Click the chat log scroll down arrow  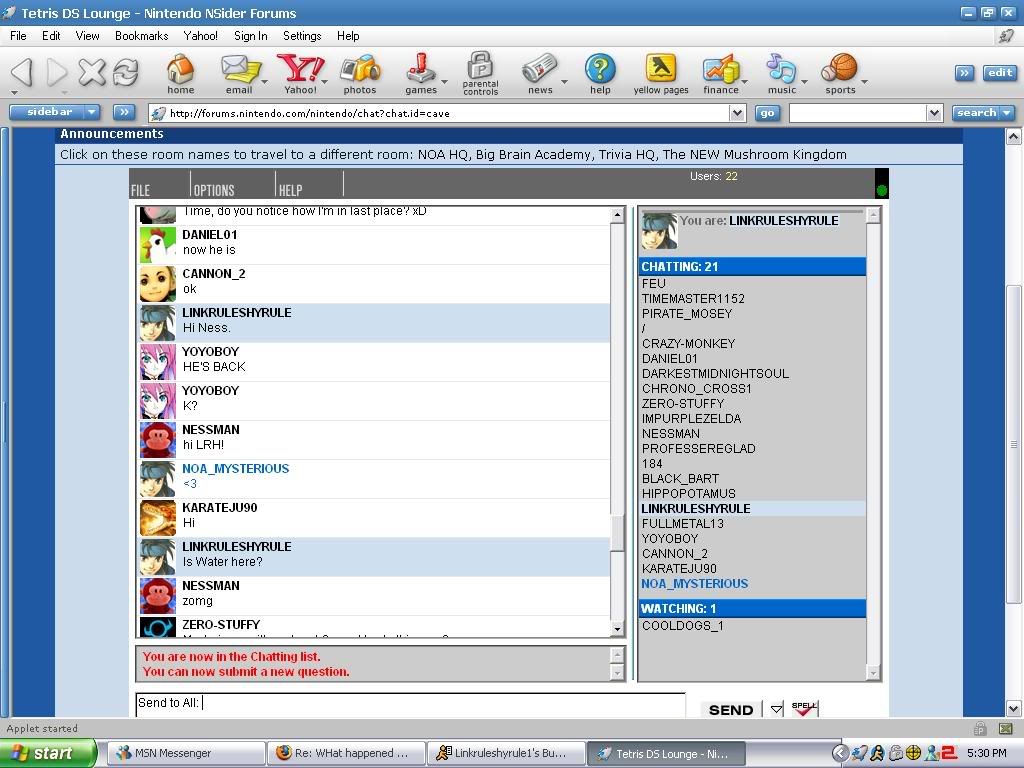[617, 629]
